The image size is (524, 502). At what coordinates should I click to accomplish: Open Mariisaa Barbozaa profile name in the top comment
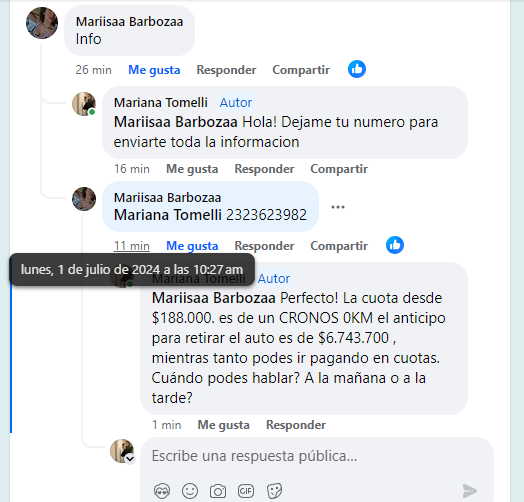coord(129,22)
